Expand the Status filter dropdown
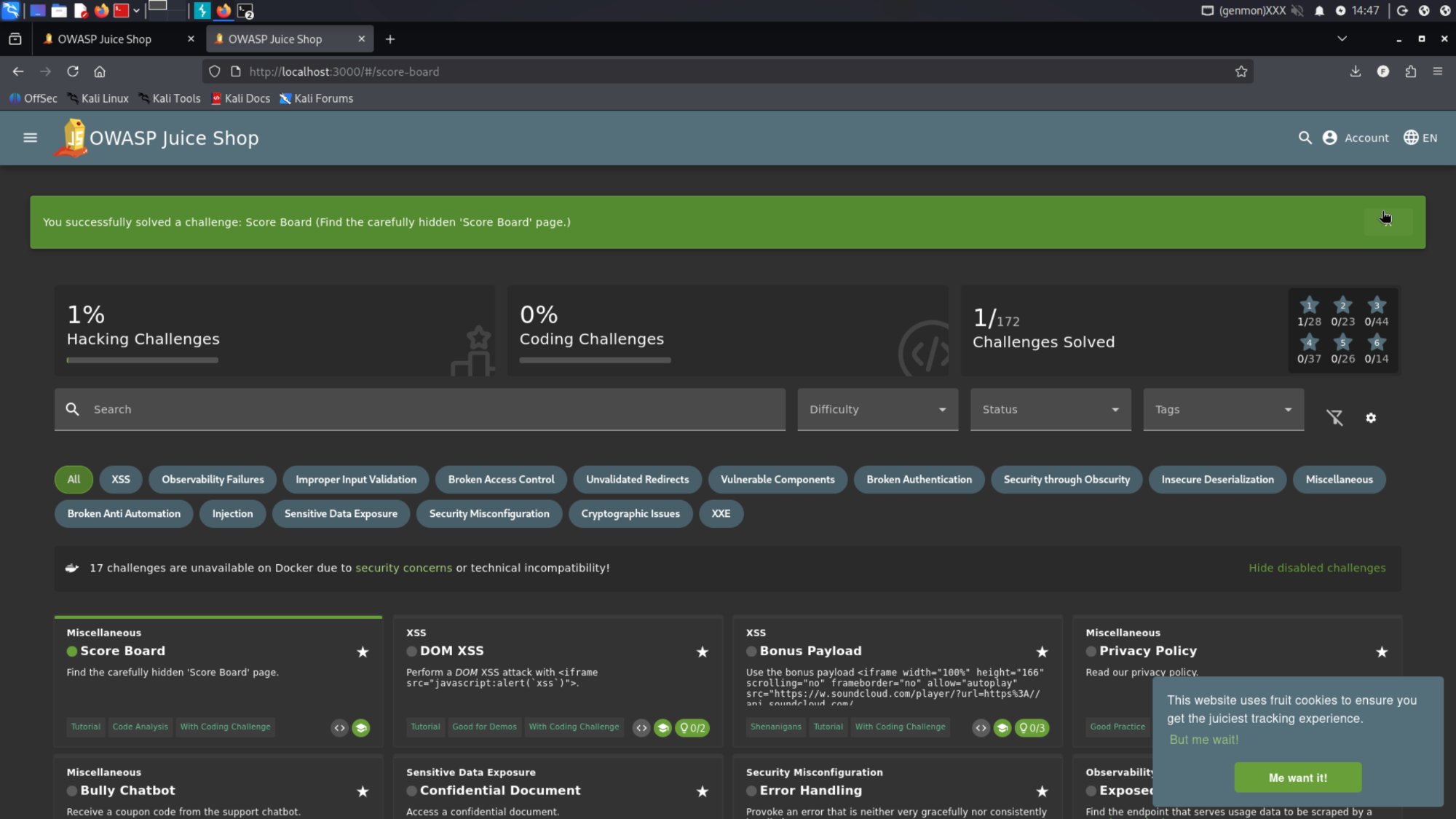Viewport: 1456px width, 819px height. 1051,409
